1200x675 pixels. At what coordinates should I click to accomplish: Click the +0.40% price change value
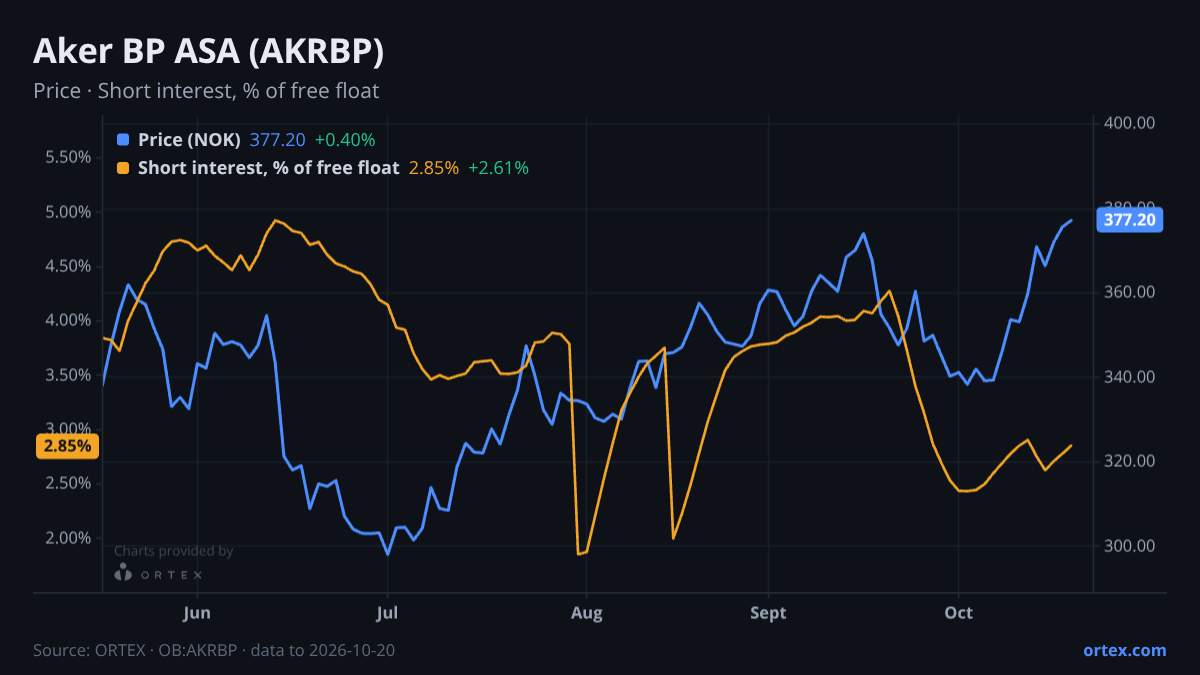coord(345,140)
